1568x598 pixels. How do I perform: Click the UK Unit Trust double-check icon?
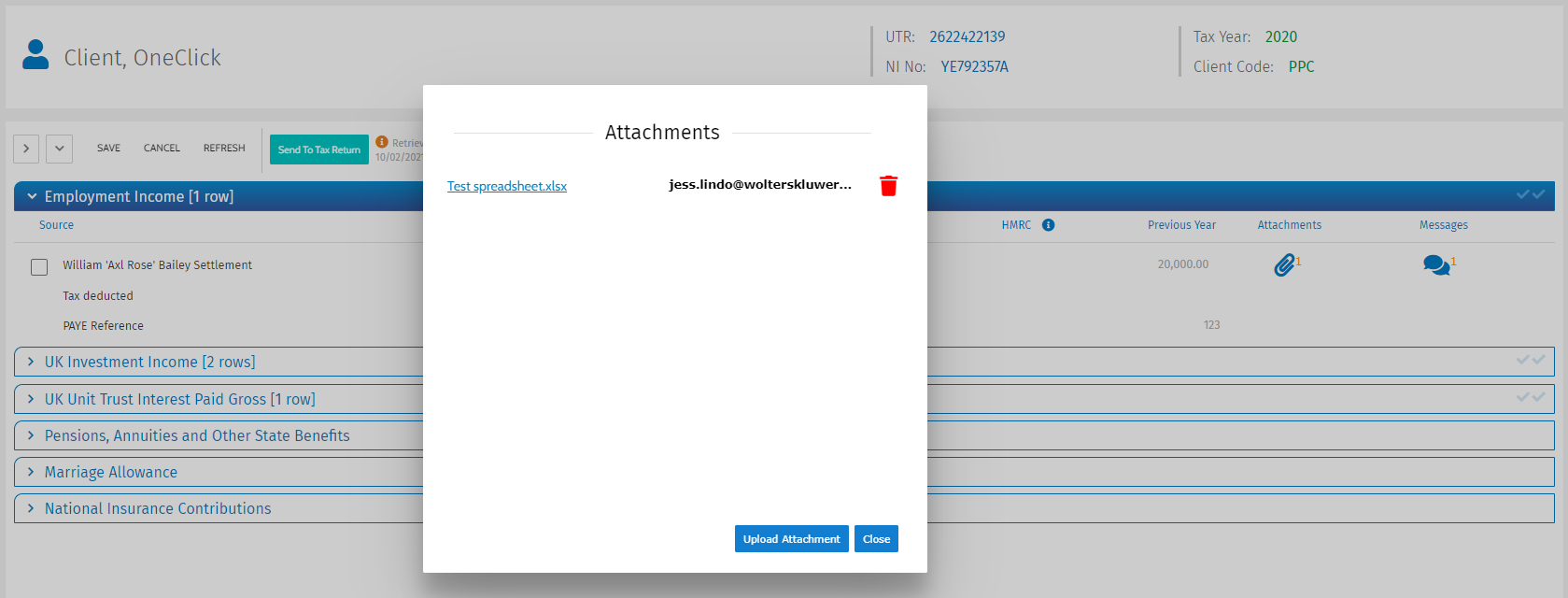tap(1530, 397)
